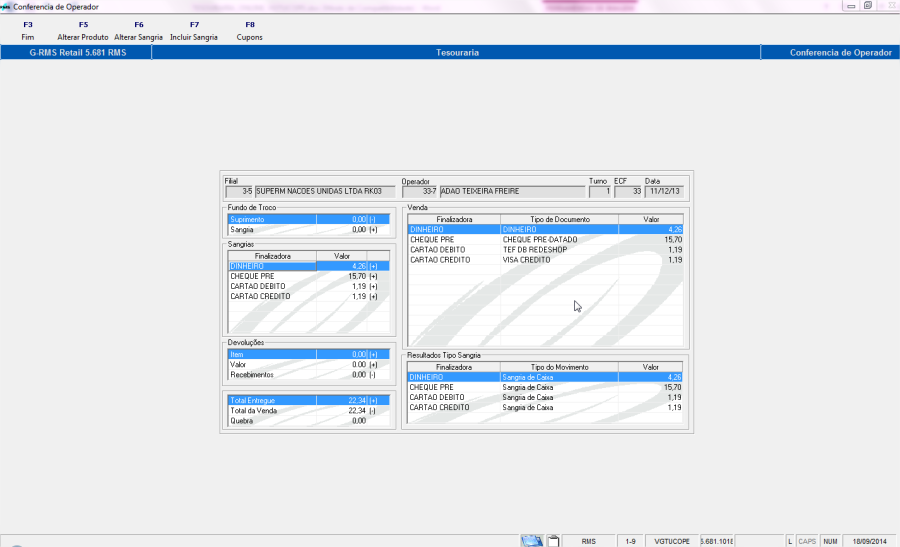The height and width of the screenshot is (547, 900).
Task: Click the network computer icon in status bar
Action: (x=532, y=541)
